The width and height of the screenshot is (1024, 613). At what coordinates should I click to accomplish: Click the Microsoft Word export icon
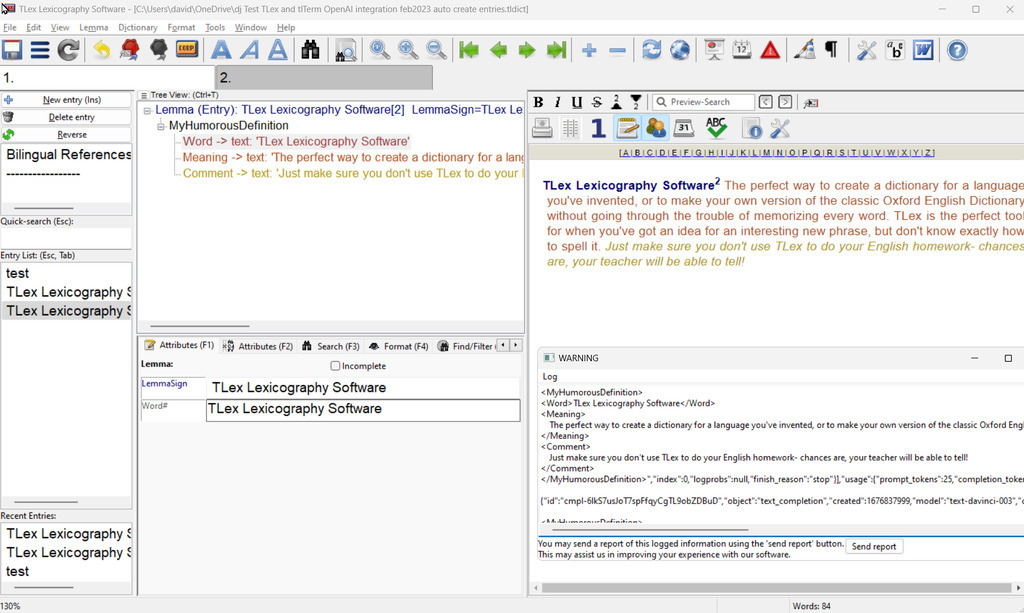click(923, 50)
